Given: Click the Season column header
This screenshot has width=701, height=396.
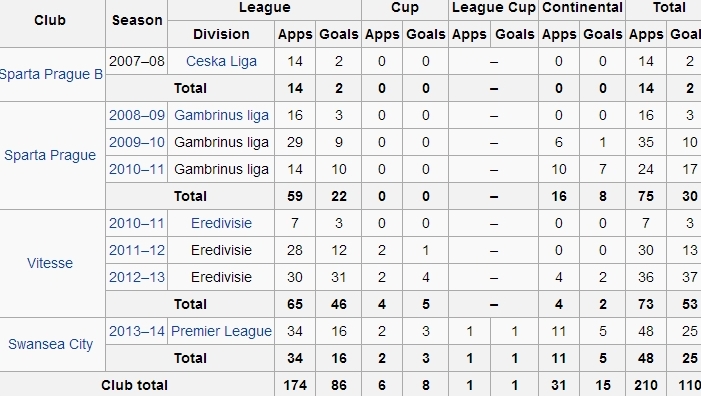Looking at the screenshot, I should 137,20.
